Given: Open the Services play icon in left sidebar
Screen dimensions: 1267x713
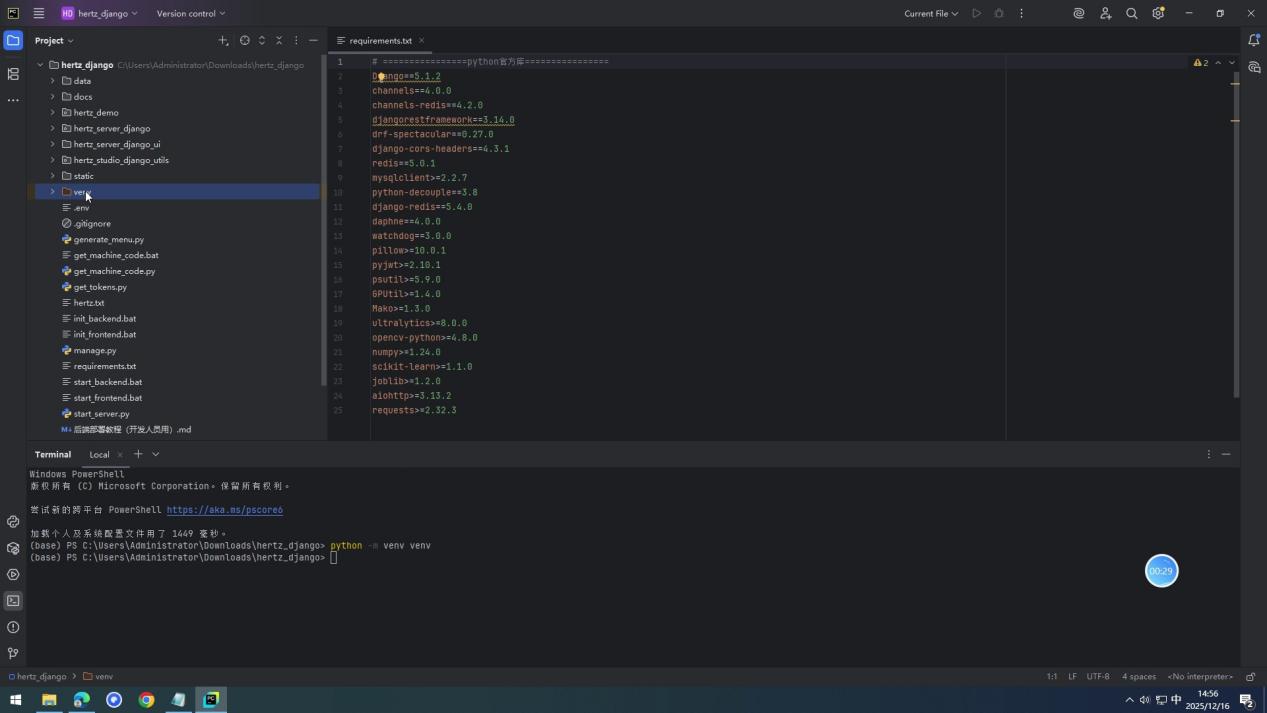Looking at the screenshot, I should (13, 574).
